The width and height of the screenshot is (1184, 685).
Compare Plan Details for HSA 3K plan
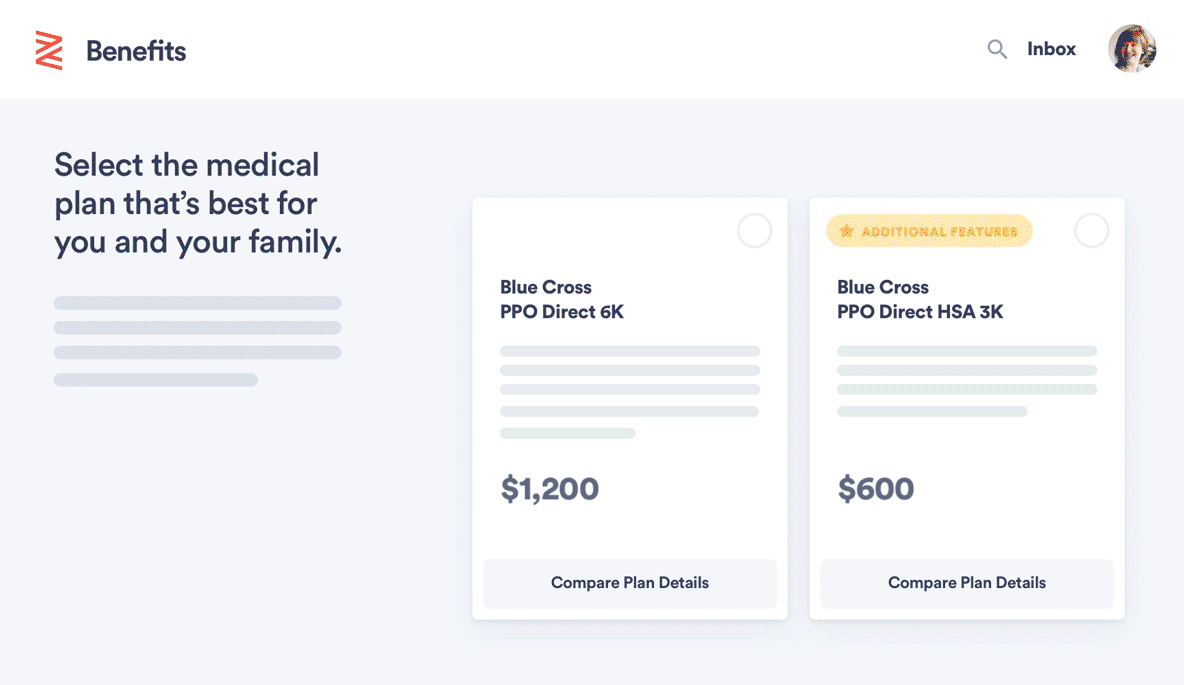[967, 583]
